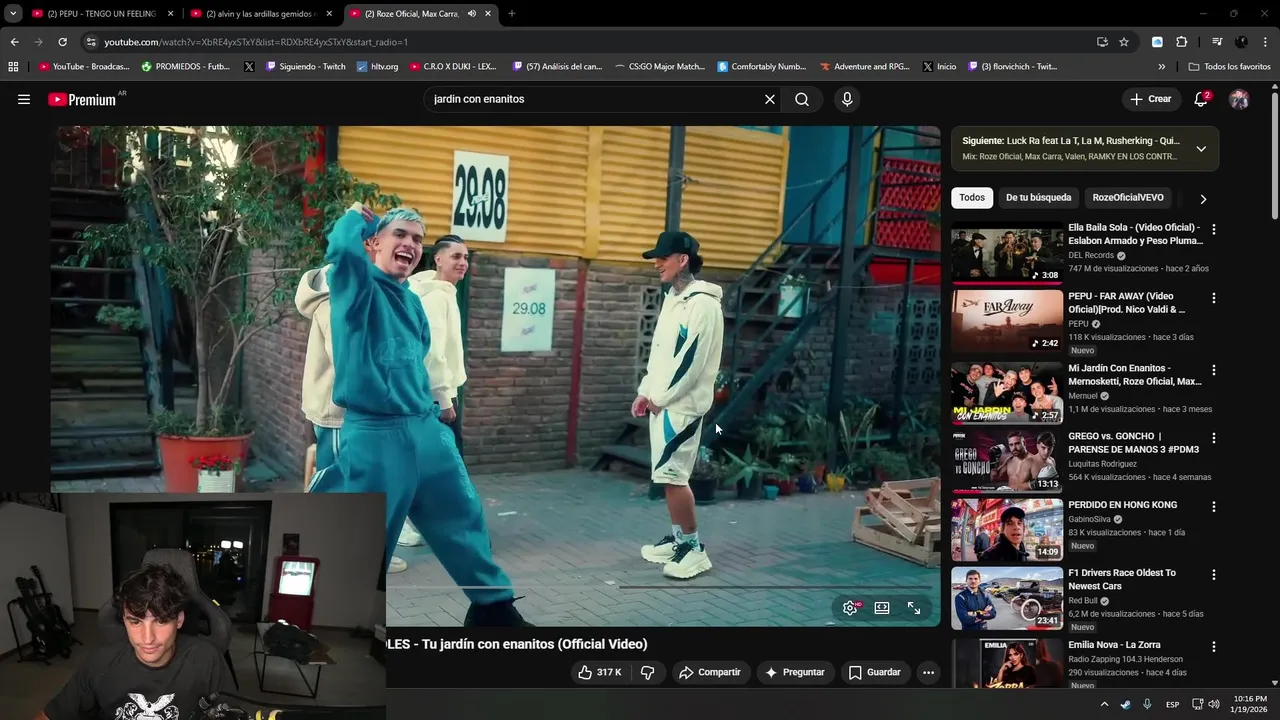The width and height of the screenshot is (1280, 720).
Task: Clear the search box text
Action: pos(770,99)
